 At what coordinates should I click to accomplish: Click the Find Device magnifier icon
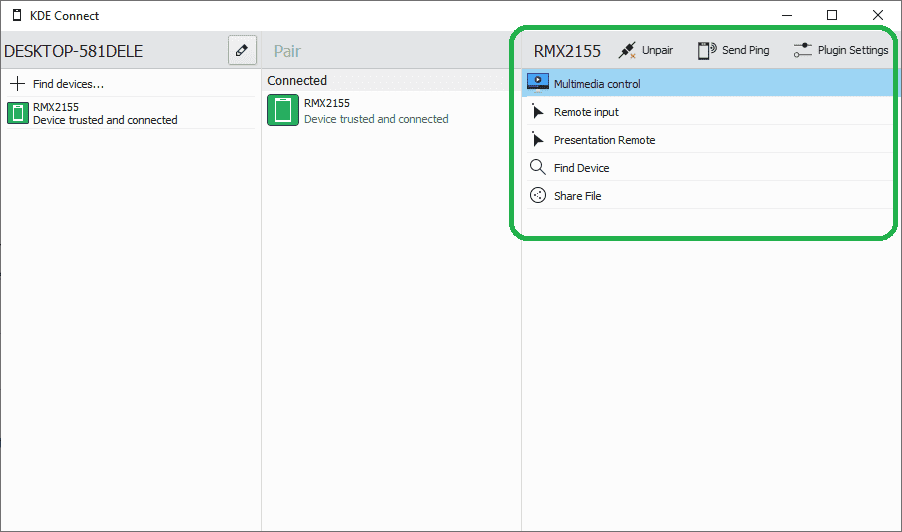point(537,167)
